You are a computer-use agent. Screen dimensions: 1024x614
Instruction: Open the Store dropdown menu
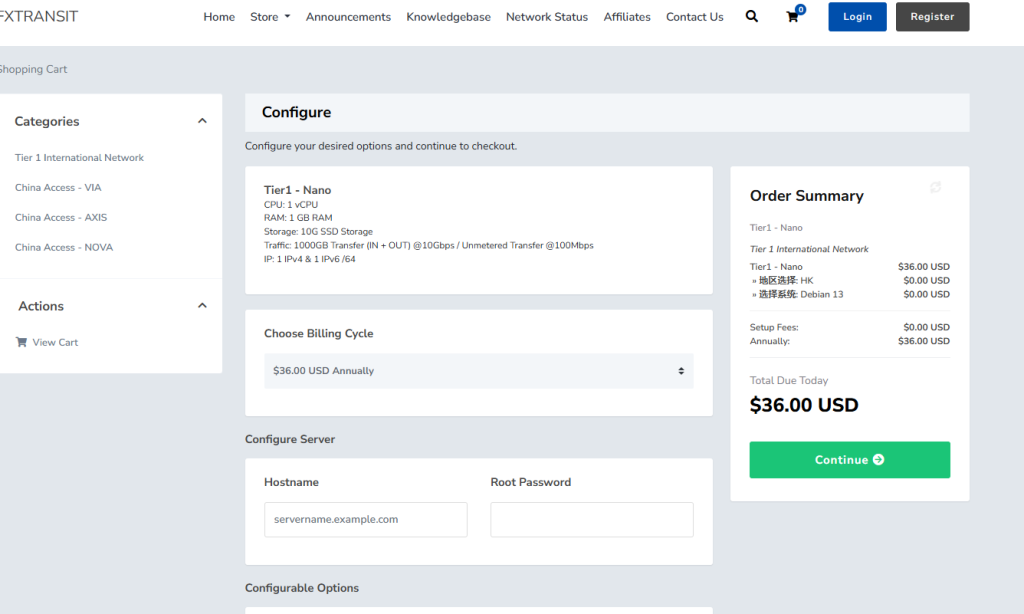[270, 17]
